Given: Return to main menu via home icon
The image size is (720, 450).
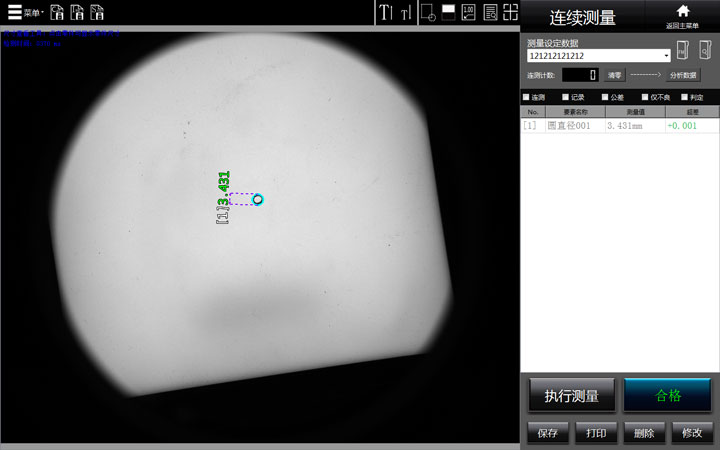Looking at the screenshot, I should point(684,15).
